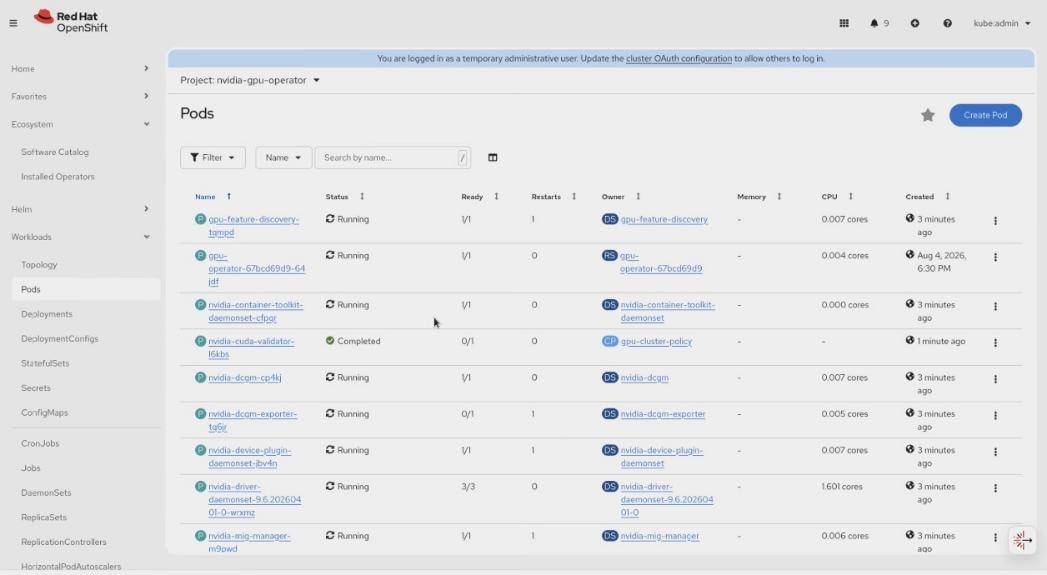Open cluster OAuth configuration link
This screenshot has width=1047, height=575.
[678, 59]
